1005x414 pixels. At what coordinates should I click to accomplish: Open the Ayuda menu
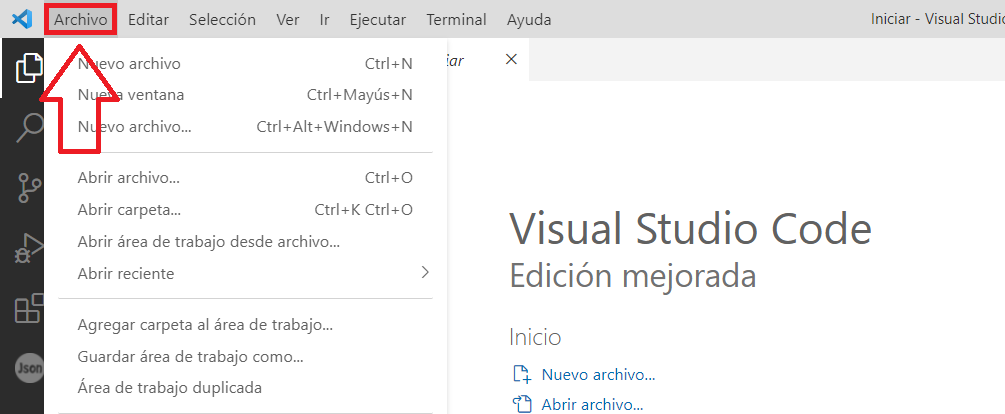click(x=529, y=19)
